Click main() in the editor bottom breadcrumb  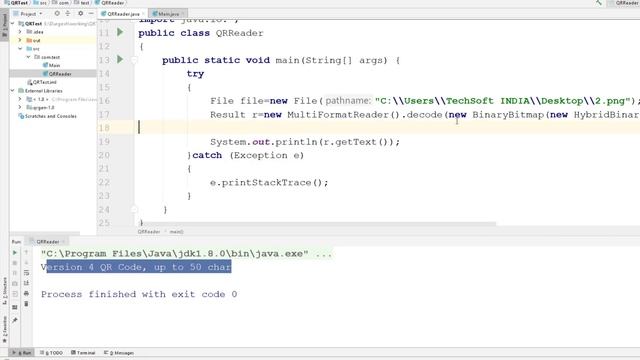pos(177,231)
